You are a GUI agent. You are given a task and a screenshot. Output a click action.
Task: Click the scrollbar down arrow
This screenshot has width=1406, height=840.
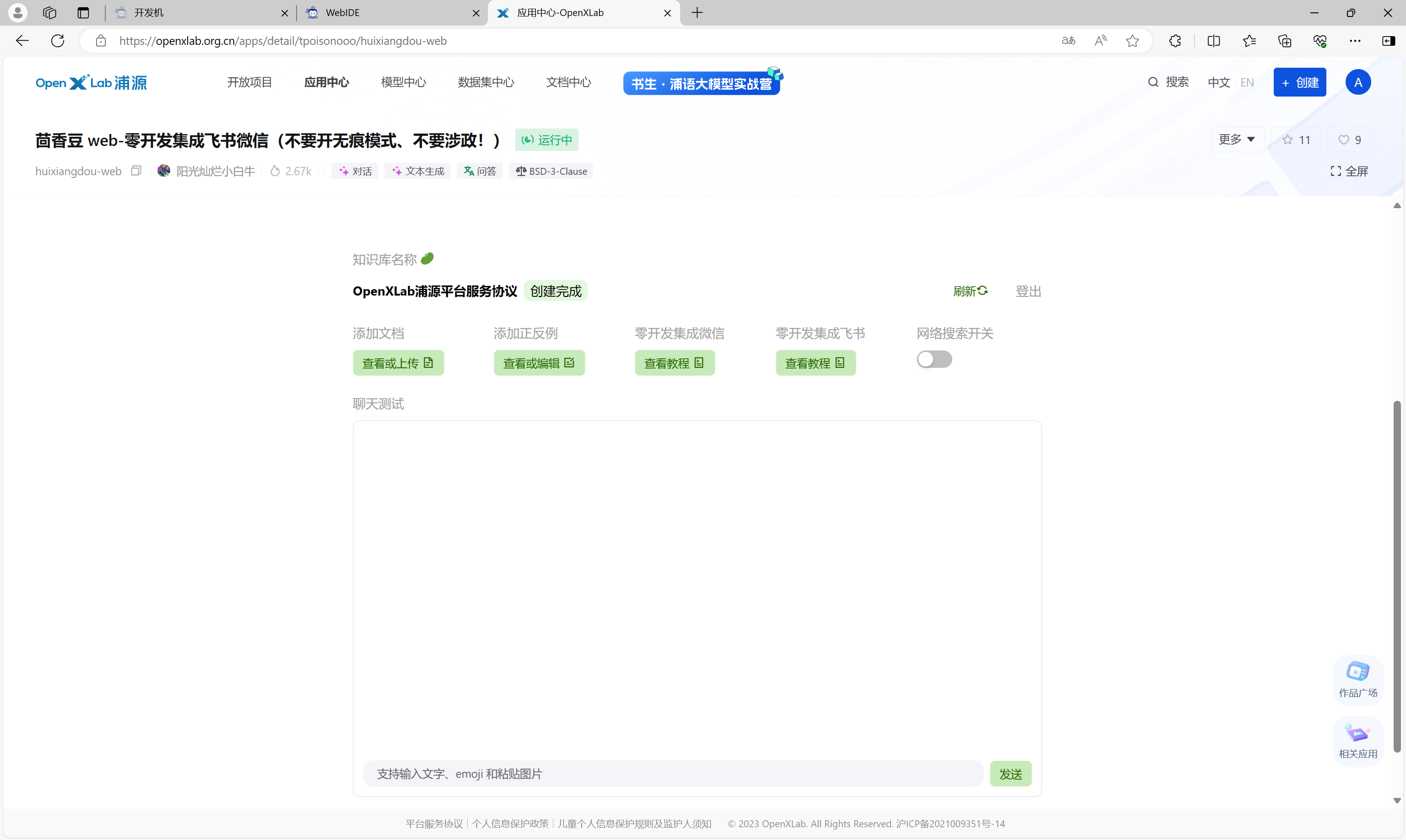pos(1397,800)
